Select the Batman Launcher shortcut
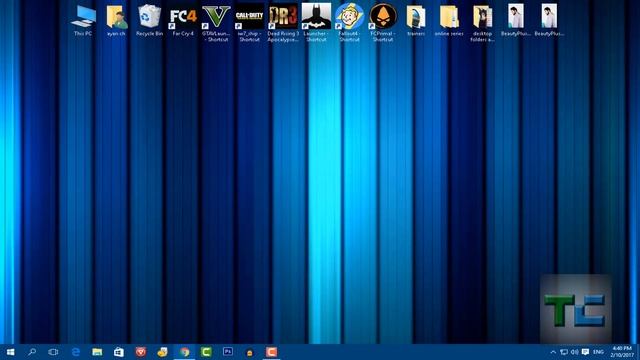This screenshot has height=360, width=640. point(316,23)
